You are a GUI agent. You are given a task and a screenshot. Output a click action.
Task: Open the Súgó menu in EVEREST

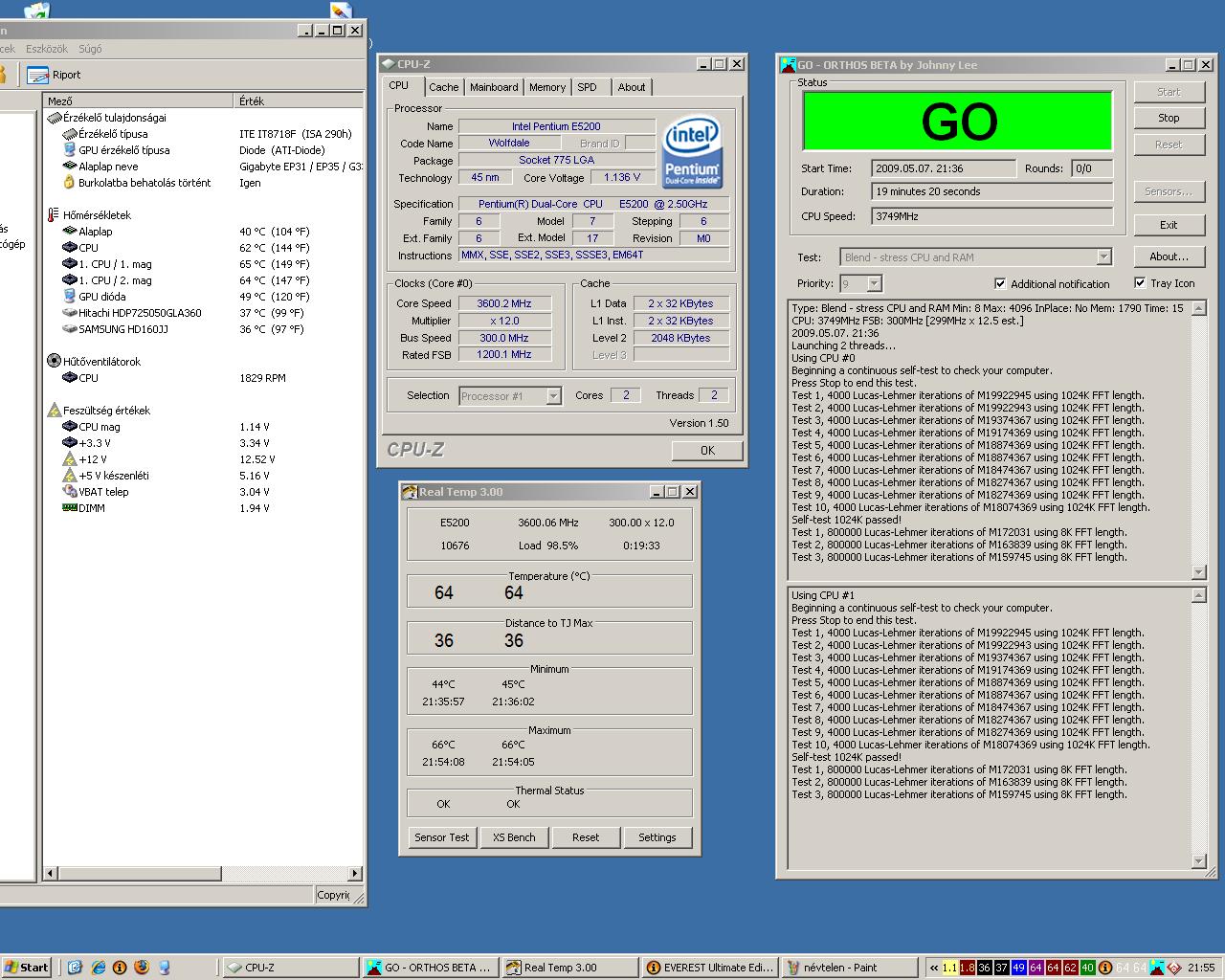tap(90, 49)
